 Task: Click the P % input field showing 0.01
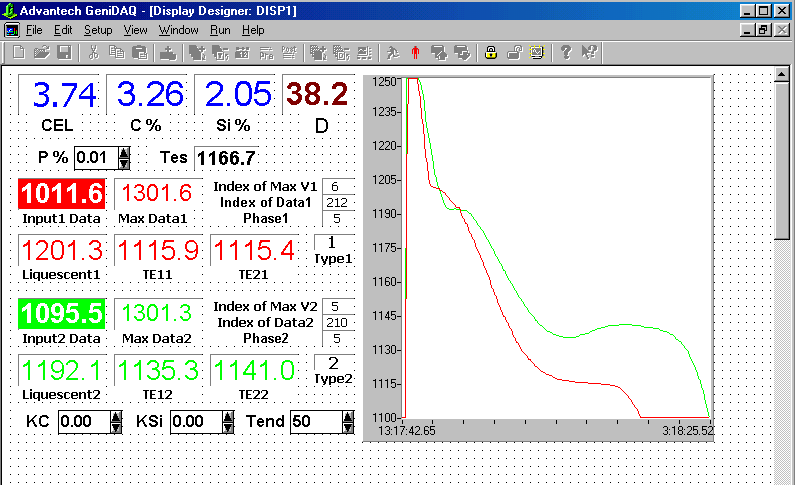97,158
